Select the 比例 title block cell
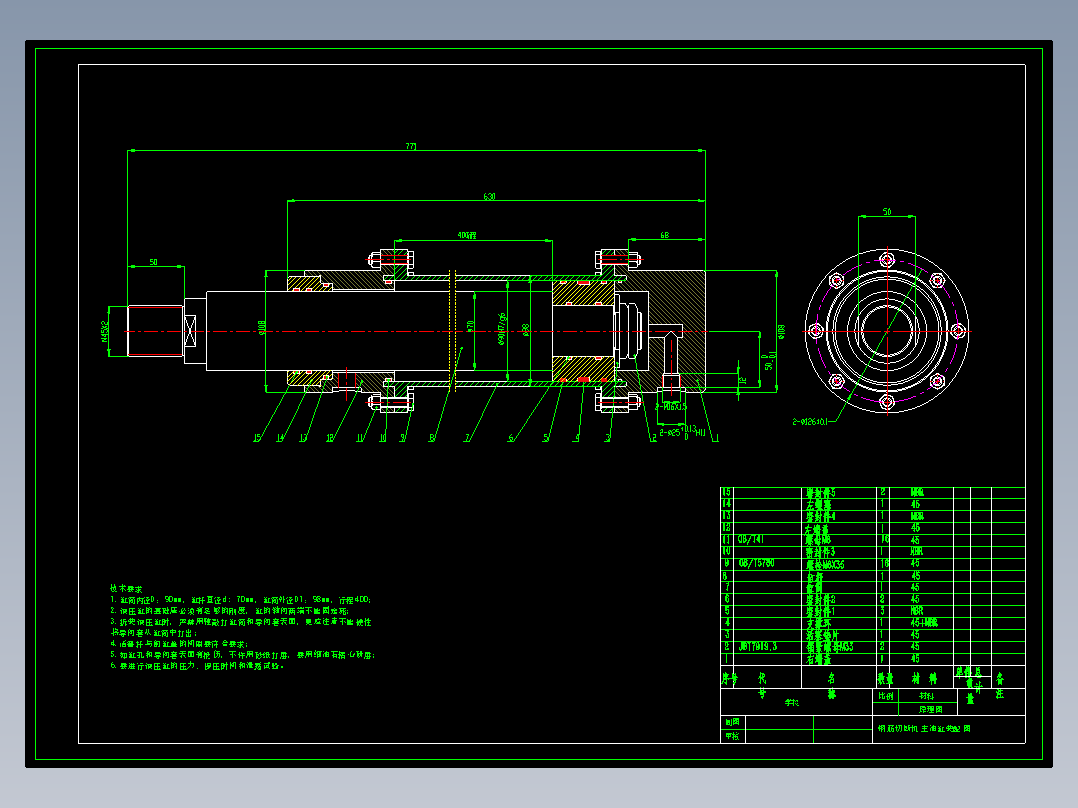Viewport: 1078px width, 808px height. [886, 696]
